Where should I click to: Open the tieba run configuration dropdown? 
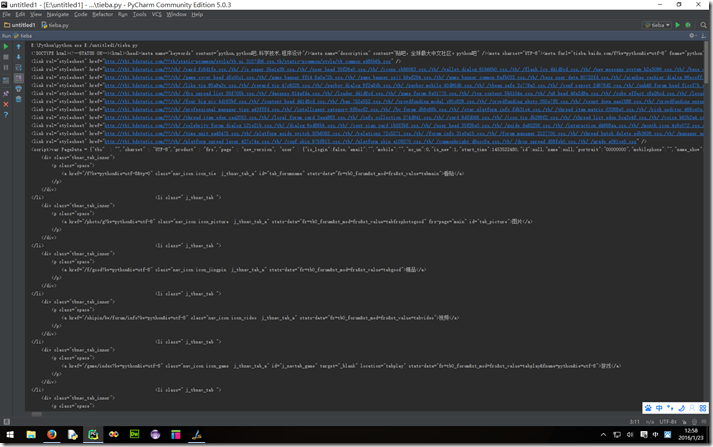pyautogui.click(x=657, y=25)
